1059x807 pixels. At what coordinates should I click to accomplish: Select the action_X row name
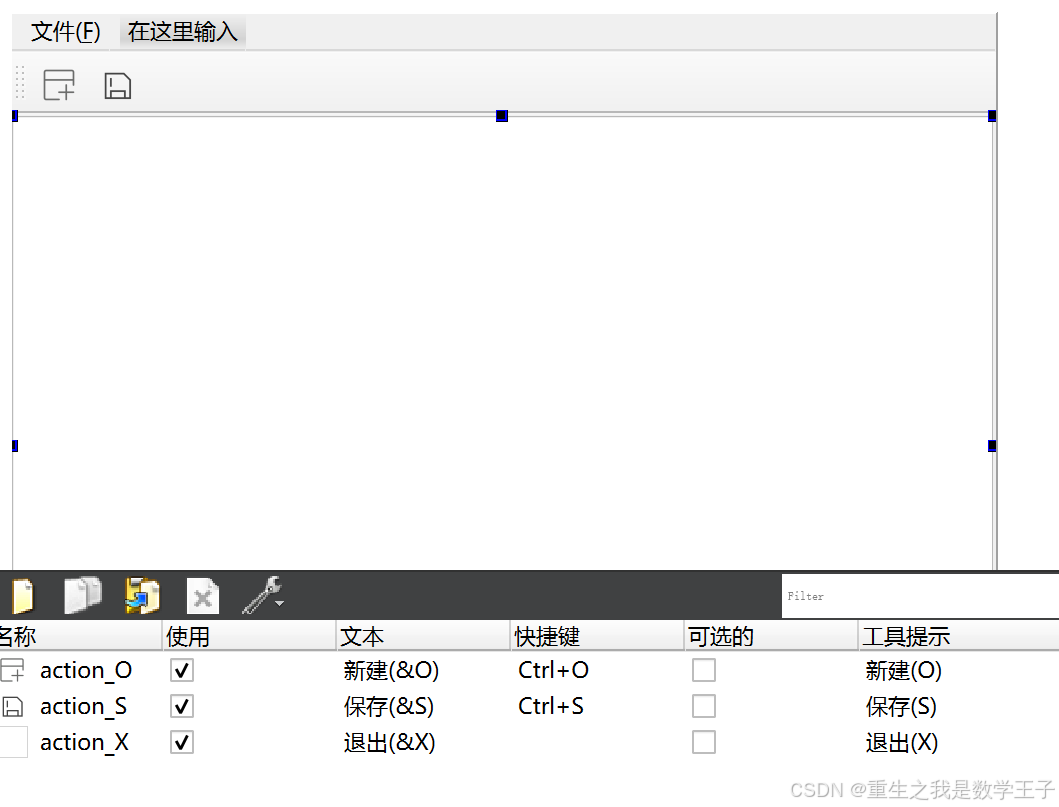84,742
